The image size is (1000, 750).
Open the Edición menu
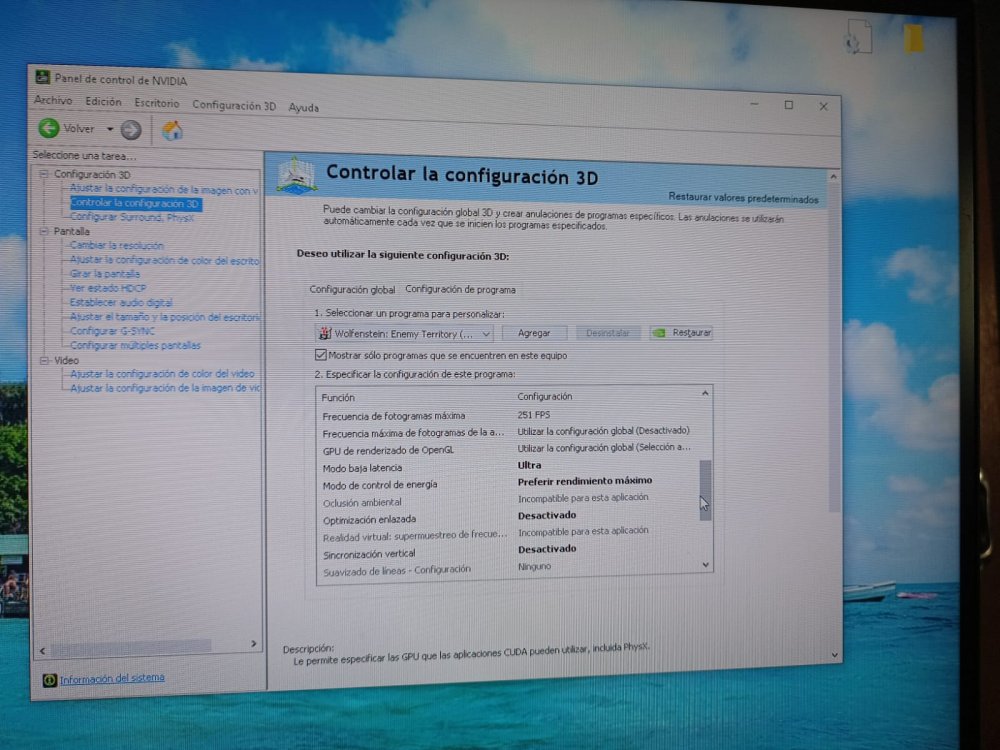pyautogui.click(x=103, y=101)
